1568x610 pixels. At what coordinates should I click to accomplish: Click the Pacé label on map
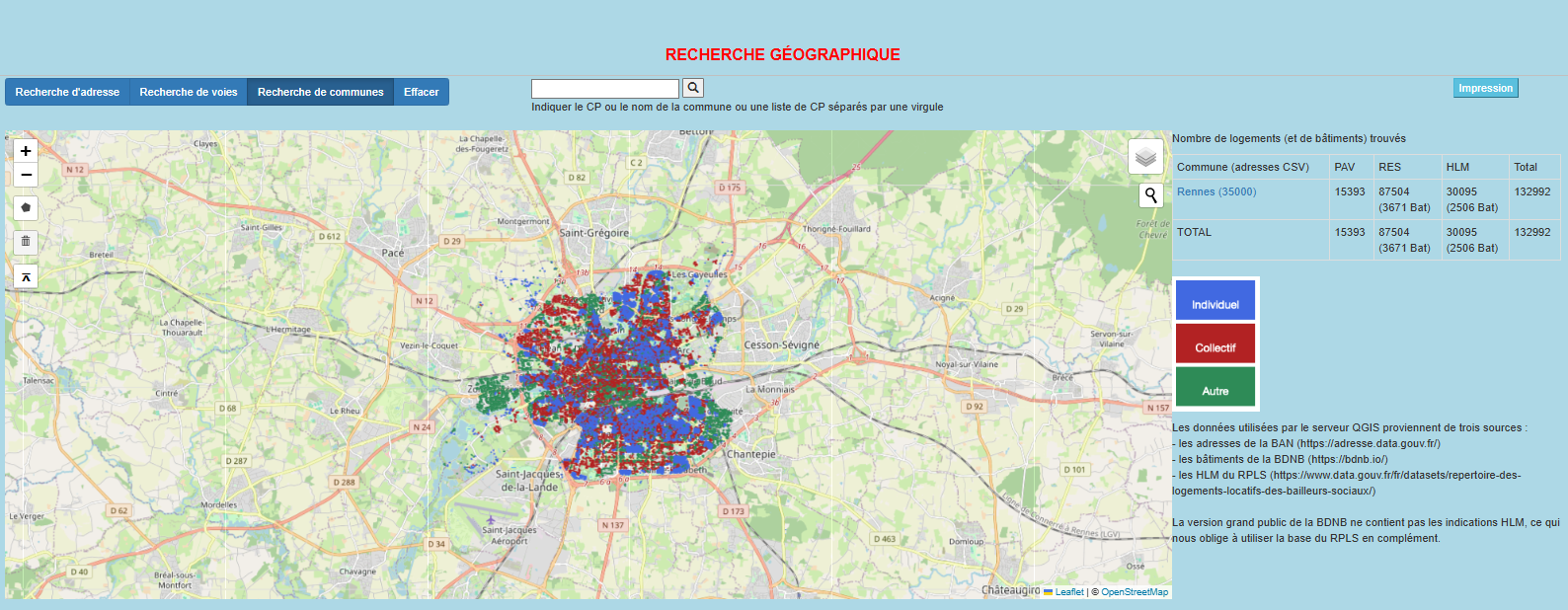click(x=393, y=253)
